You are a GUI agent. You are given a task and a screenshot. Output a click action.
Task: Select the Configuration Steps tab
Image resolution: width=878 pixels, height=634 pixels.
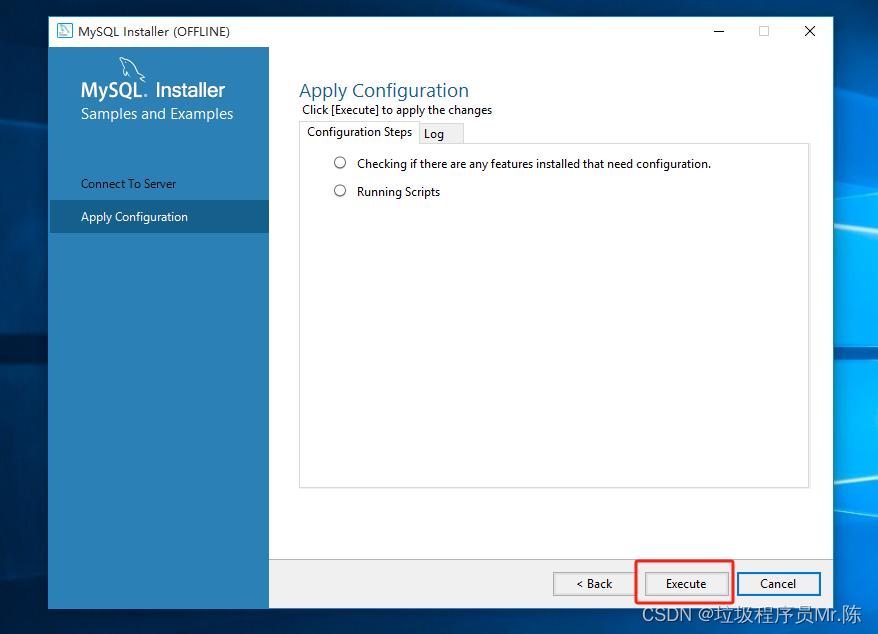tap(359, 132)
